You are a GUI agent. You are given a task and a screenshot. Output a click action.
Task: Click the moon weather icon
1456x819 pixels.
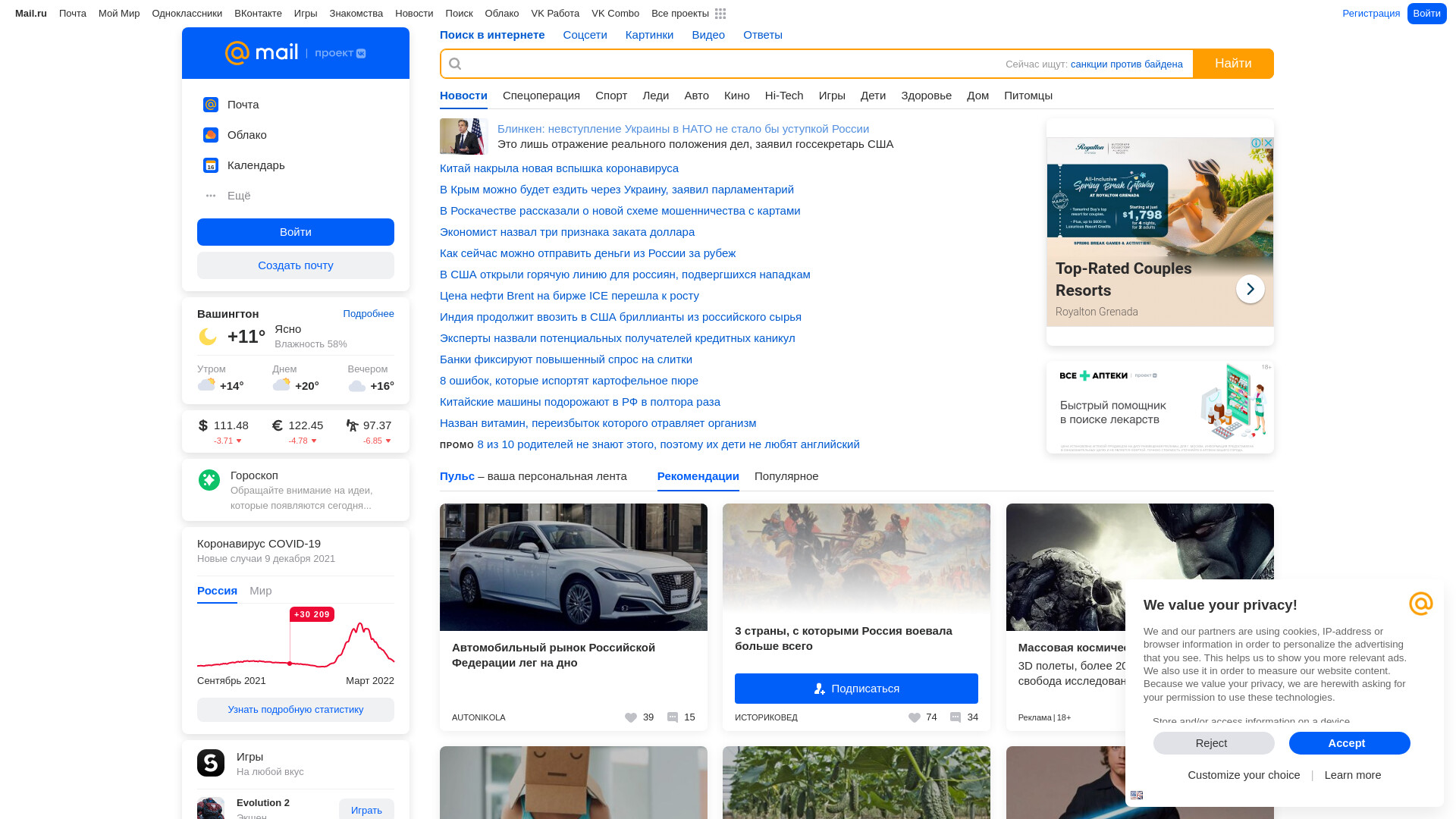coord(208,336)
